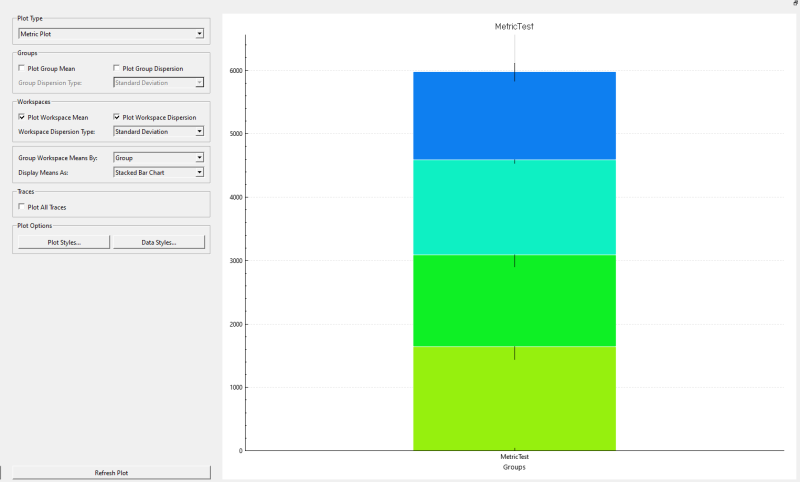
Task: Click the 4000 y-axis label
Action: [236, 197]
